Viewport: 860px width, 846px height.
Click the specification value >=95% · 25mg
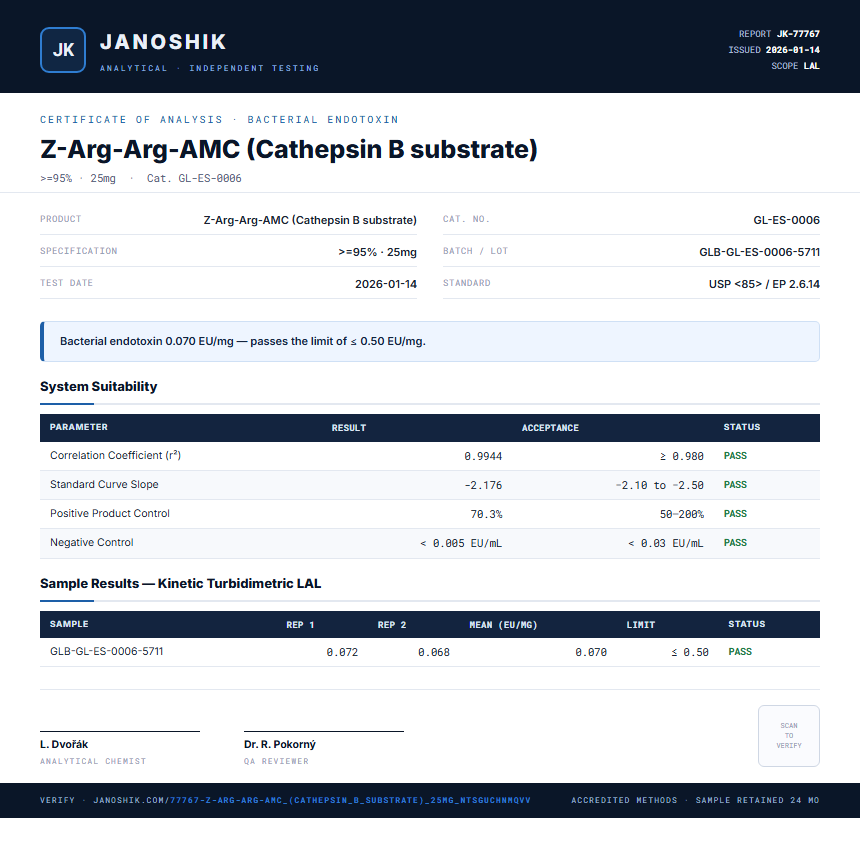click(x=377, y=252)
